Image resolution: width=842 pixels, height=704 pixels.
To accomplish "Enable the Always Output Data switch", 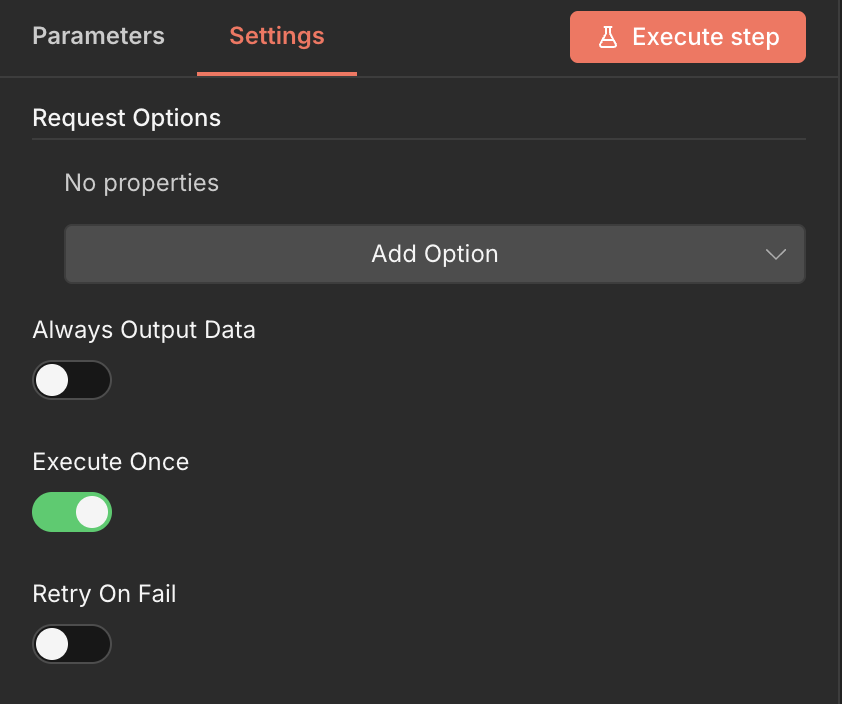I will (72, 380).
